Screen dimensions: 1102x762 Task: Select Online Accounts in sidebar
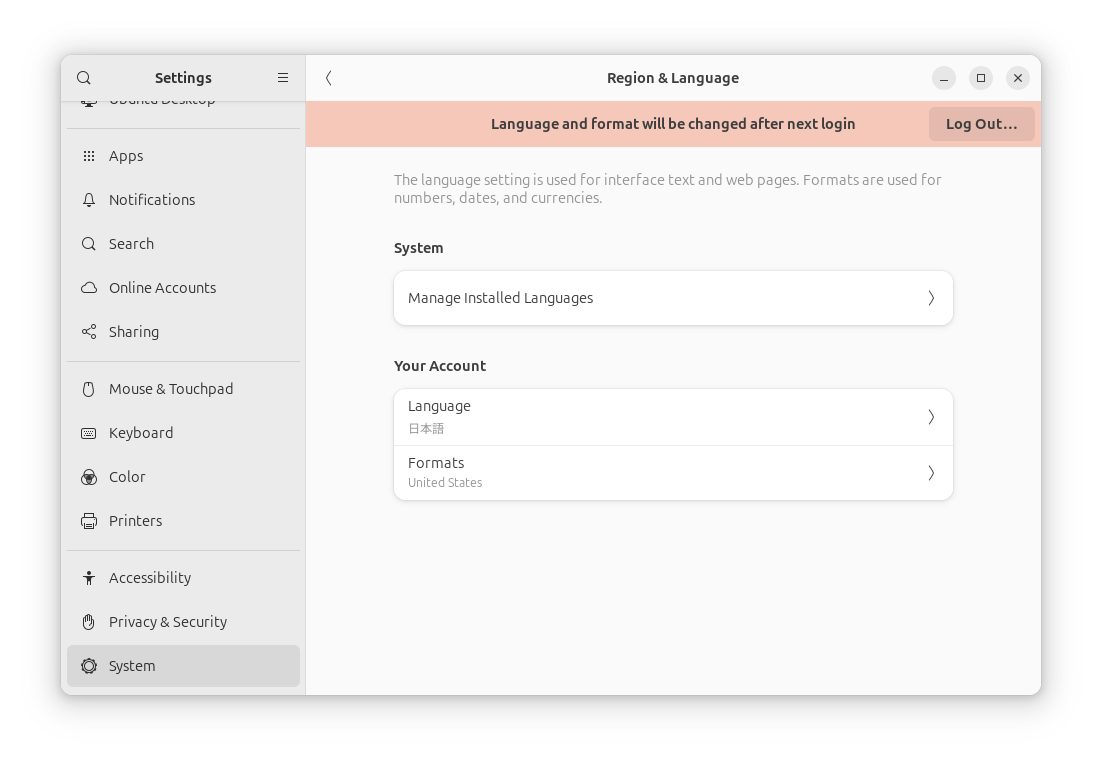click(183, 288)
